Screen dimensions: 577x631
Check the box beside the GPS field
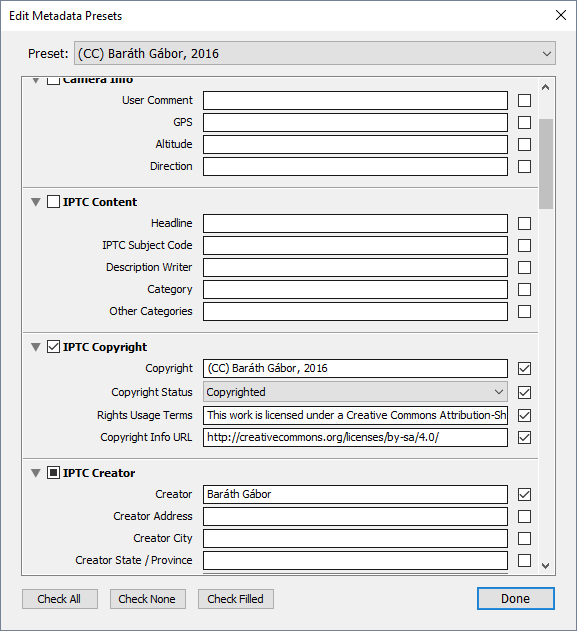click(x=524, y=122)
